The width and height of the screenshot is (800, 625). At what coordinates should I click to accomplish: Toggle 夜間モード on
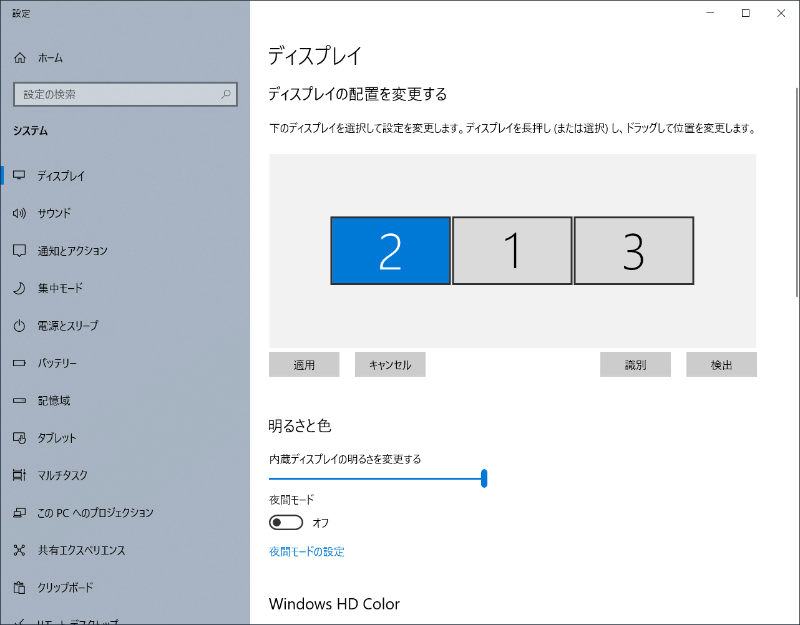point(286,522)
